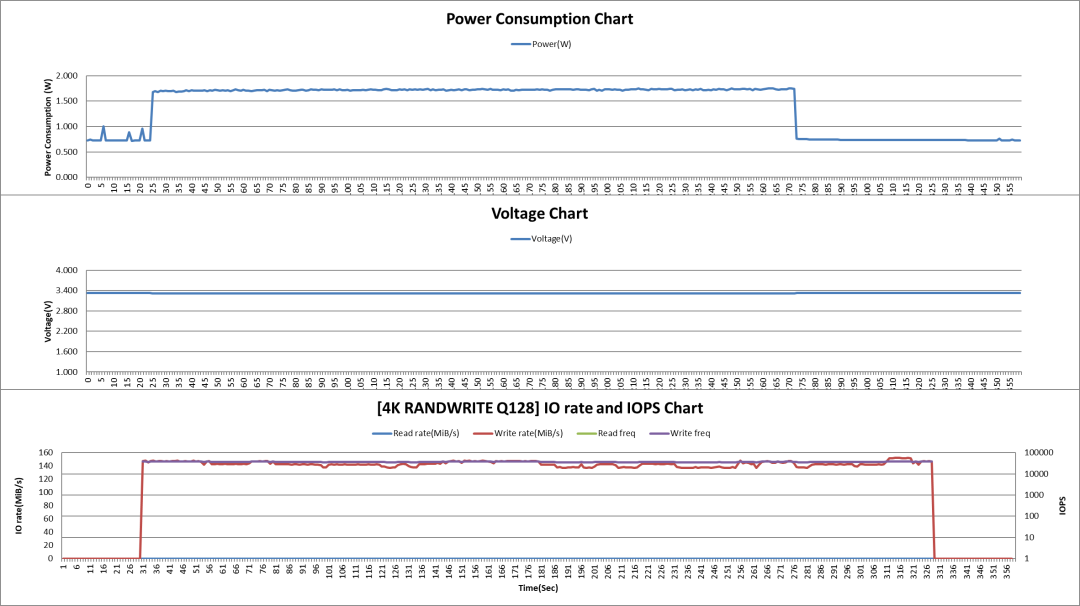
Task: Select the Read rate(MiB/s) legend label
Action: pos(426,433)
